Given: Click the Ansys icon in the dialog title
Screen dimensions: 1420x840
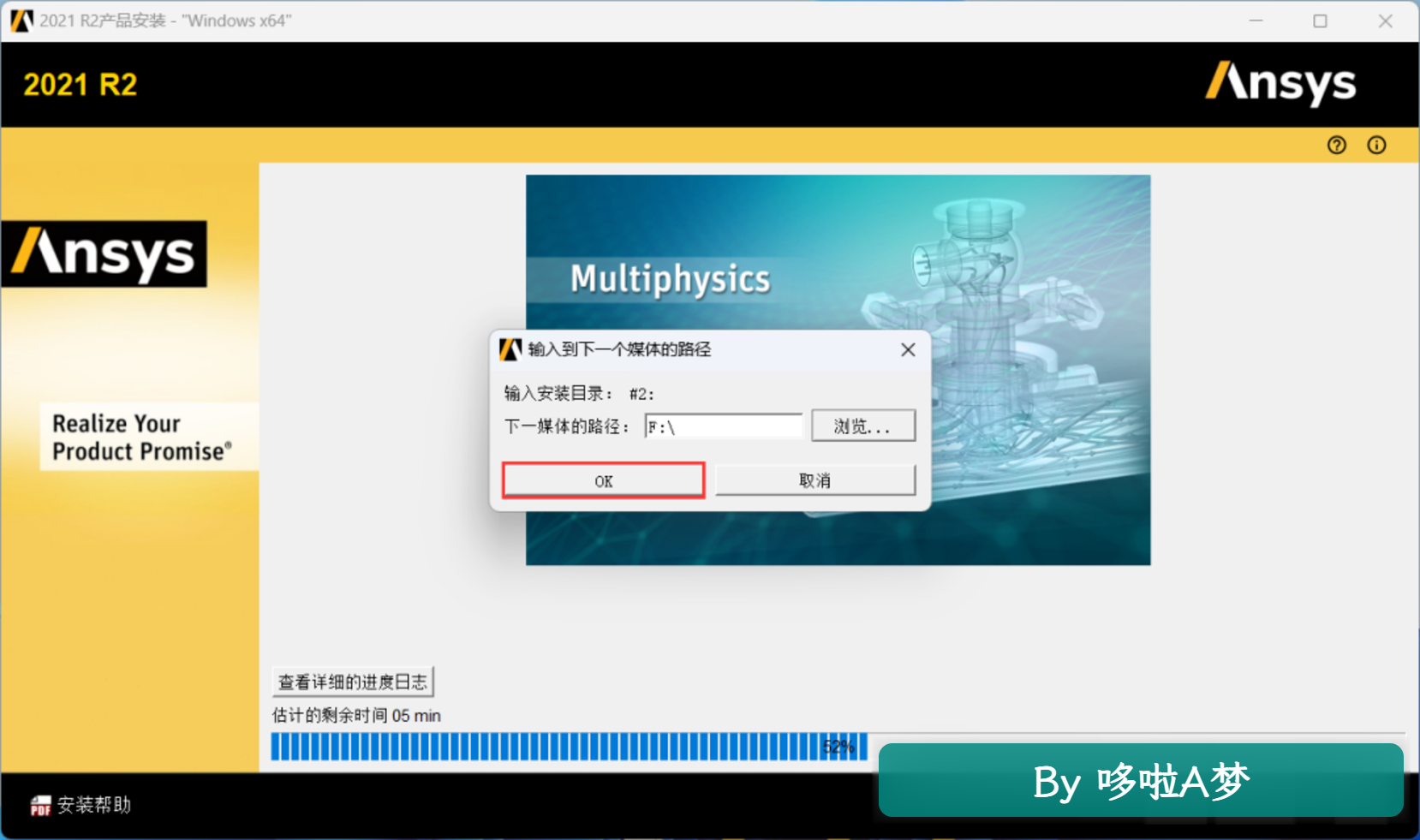Looking at the screenshot, I should (511, 349).
